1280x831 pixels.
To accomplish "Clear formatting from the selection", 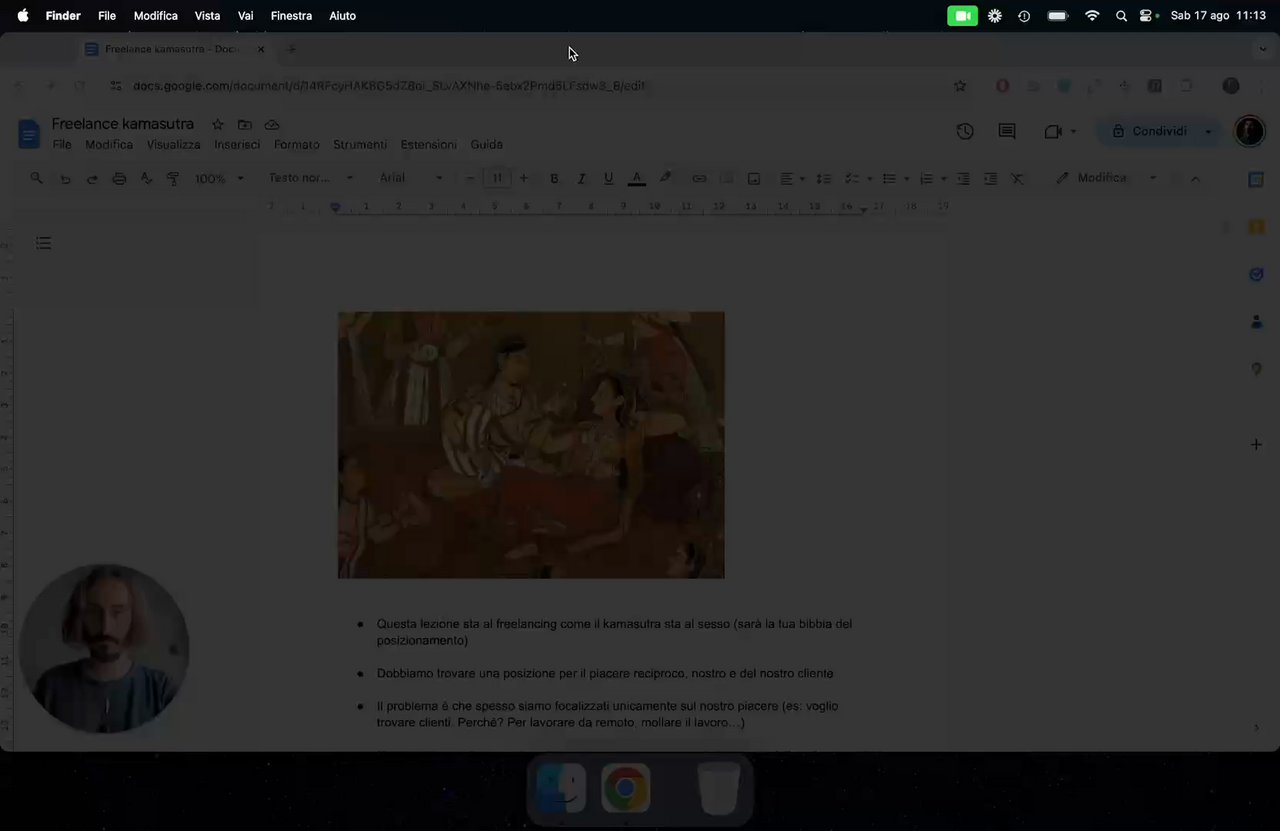I will click(x=1017, y=178).
